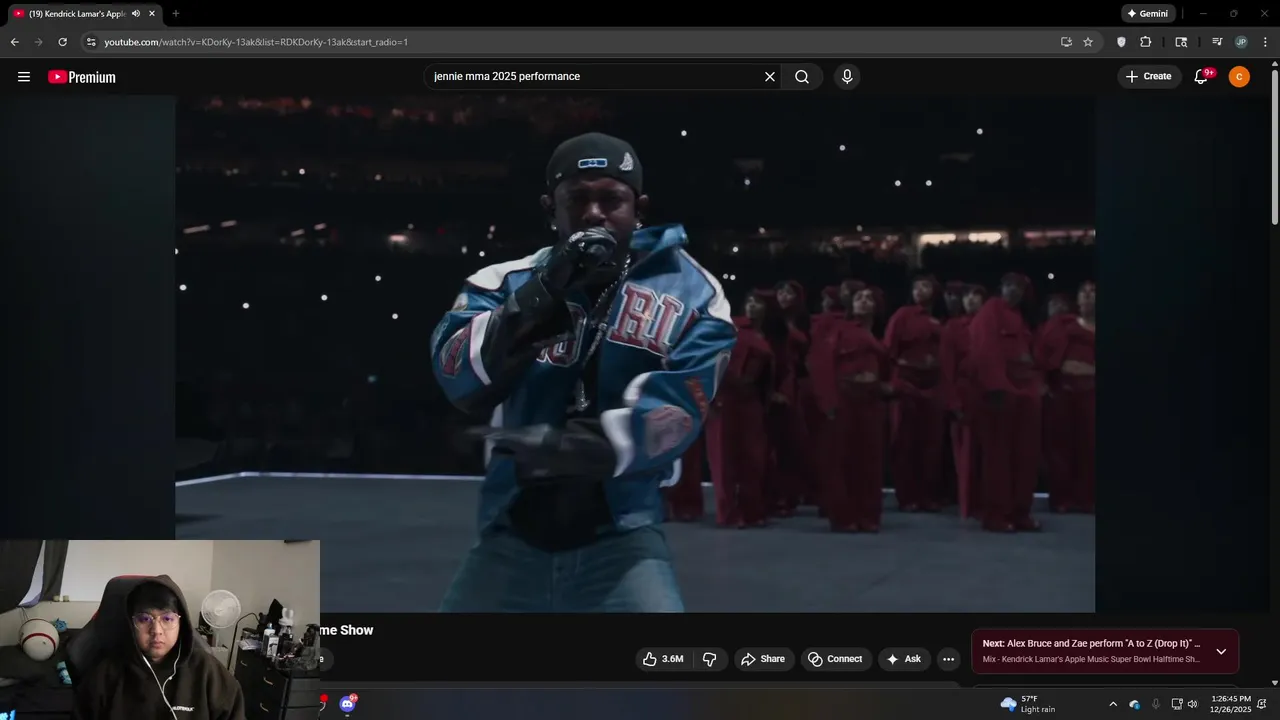The width and height of the screenshot is (1280, 720).
Task: Open the volume speaker tray icon
Action: 1192,704
